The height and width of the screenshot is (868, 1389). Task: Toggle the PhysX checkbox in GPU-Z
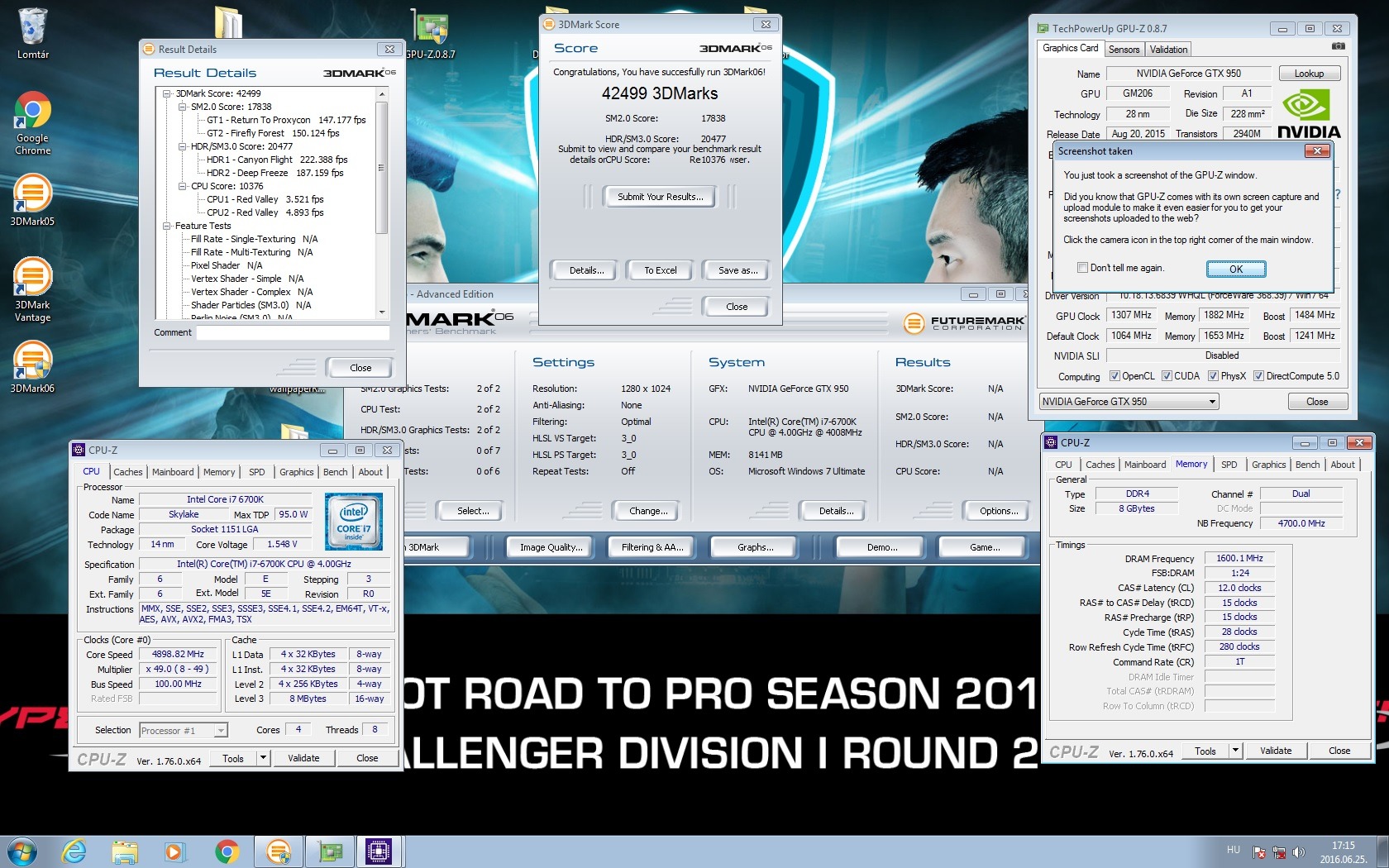(1213, 376)
